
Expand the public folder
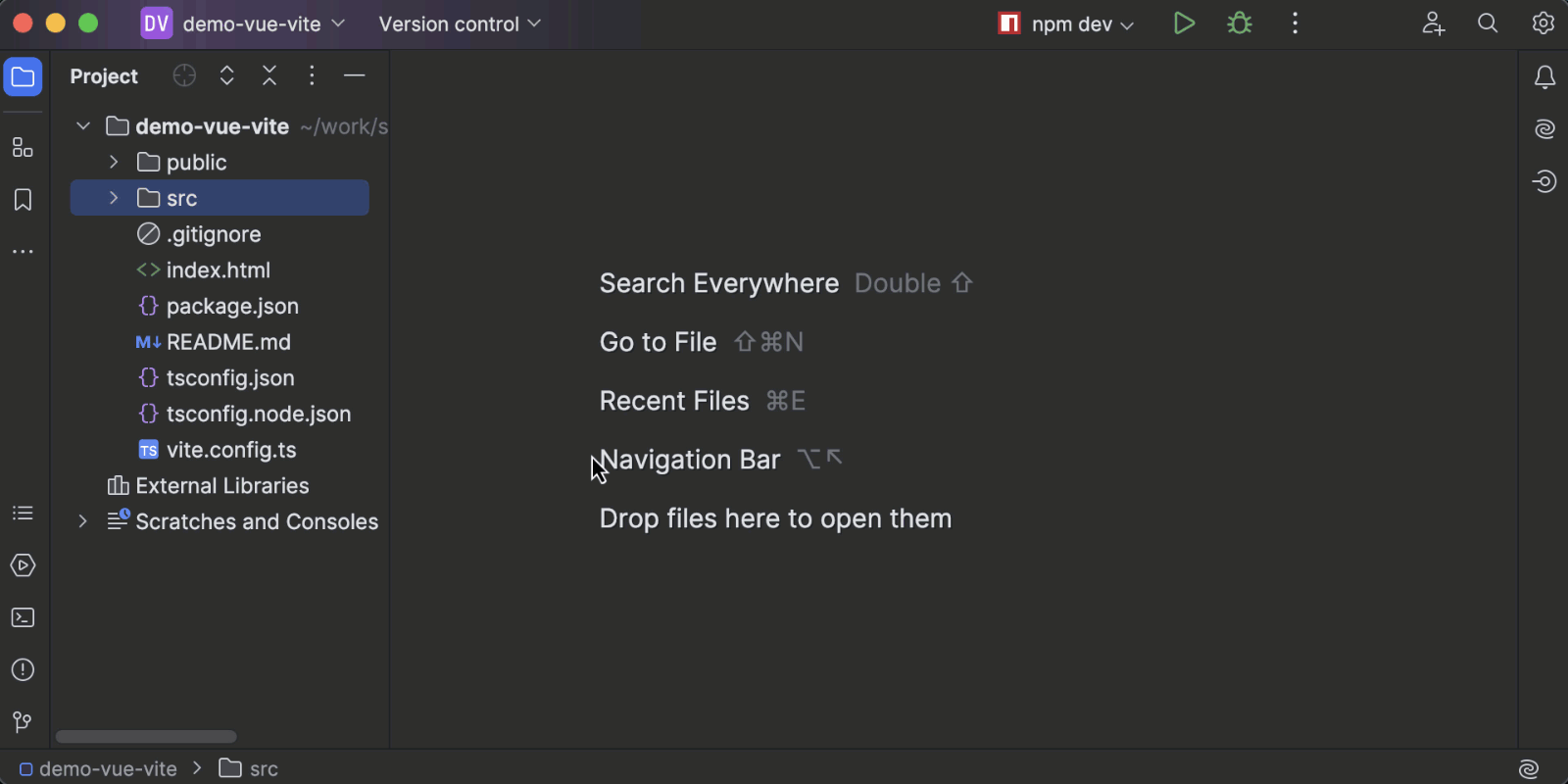click(x=114, y=162)
